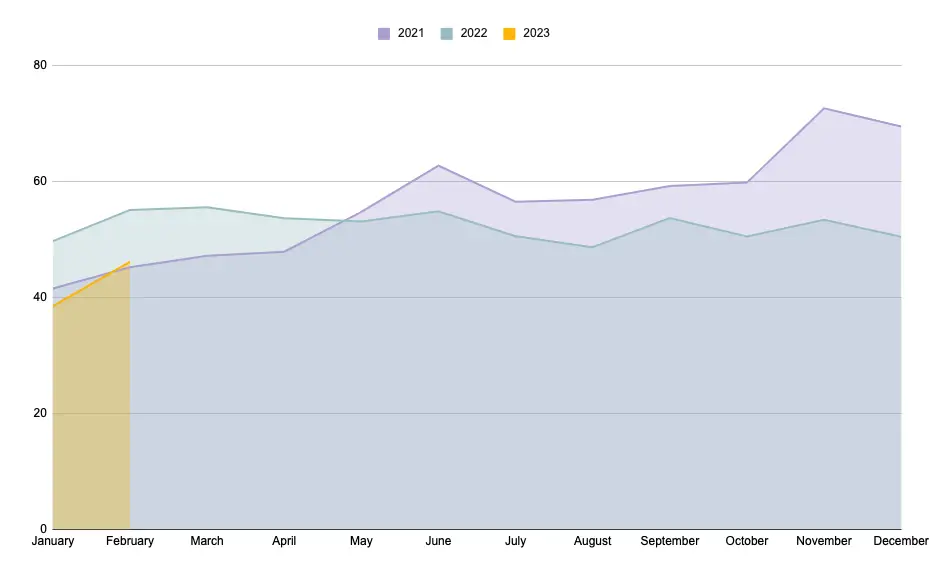Click the 20 value on y-axis
The image size is (930, 575).
coord(40,413)
